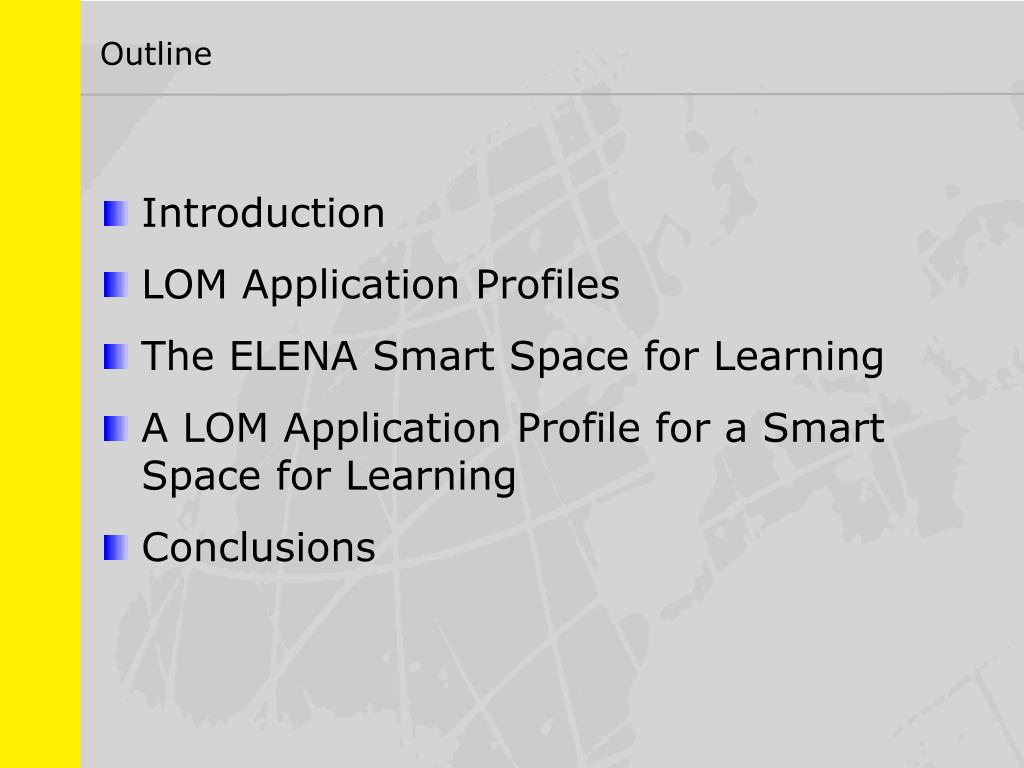This screenshot has width=1024, height=768.
Task: Select the bullet icon before LOM Application Profiles
Action: 115,285
